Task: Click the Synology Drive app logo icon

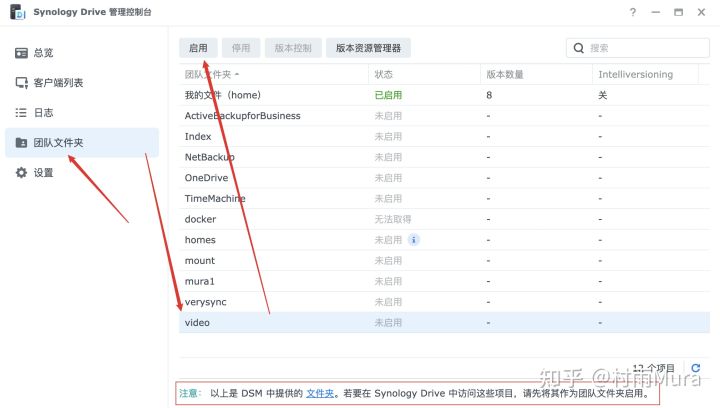Action: click(17, 12)
